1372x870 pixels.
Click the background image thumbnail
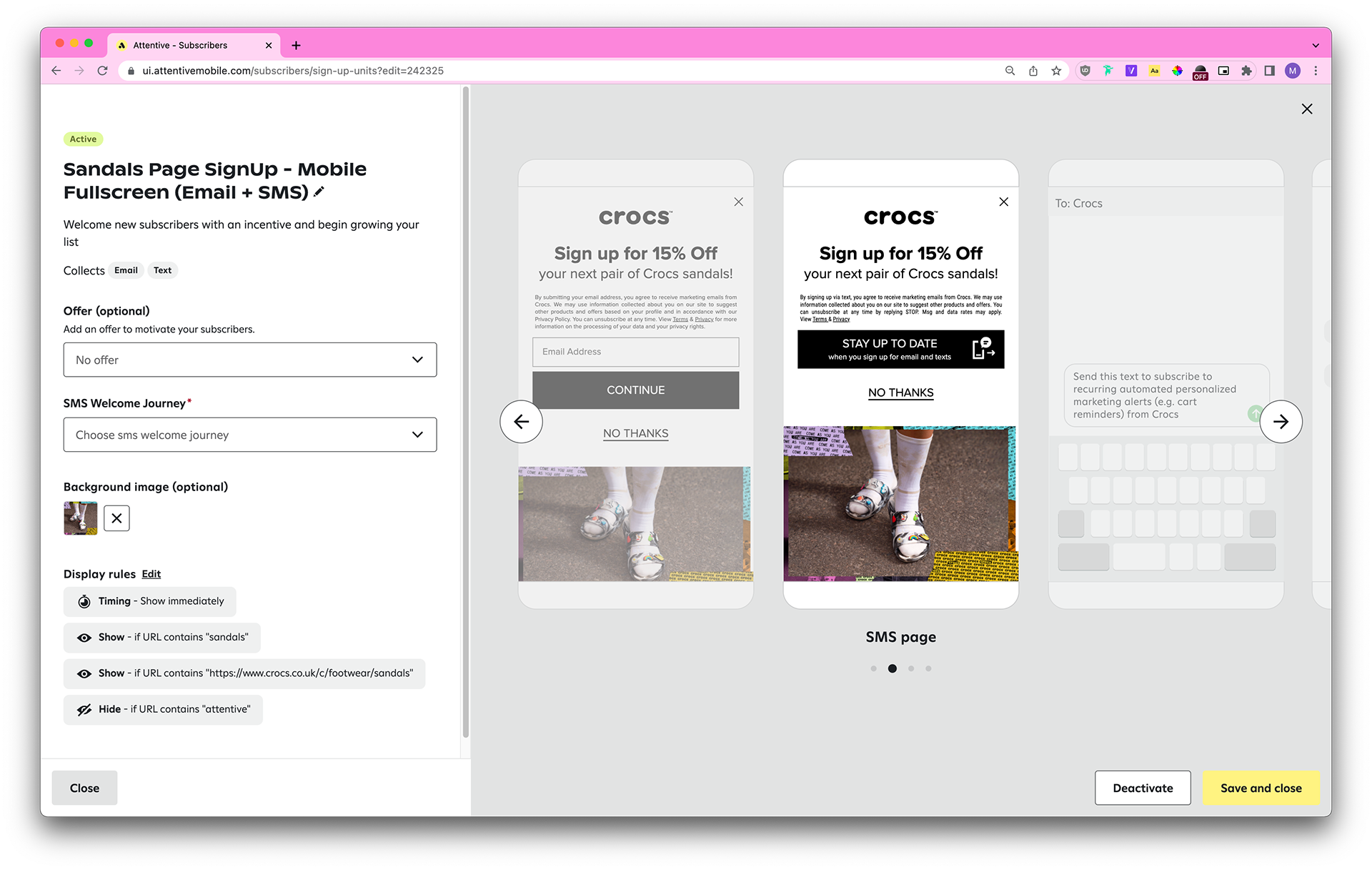point(81,518)
